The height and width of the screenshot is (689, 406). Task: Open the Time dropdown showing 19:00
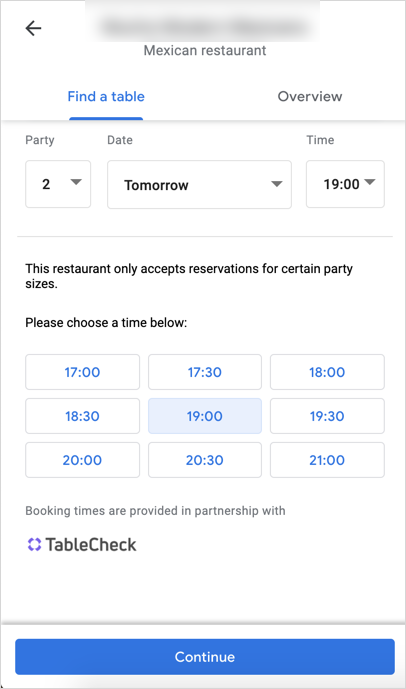pos(345,184)
